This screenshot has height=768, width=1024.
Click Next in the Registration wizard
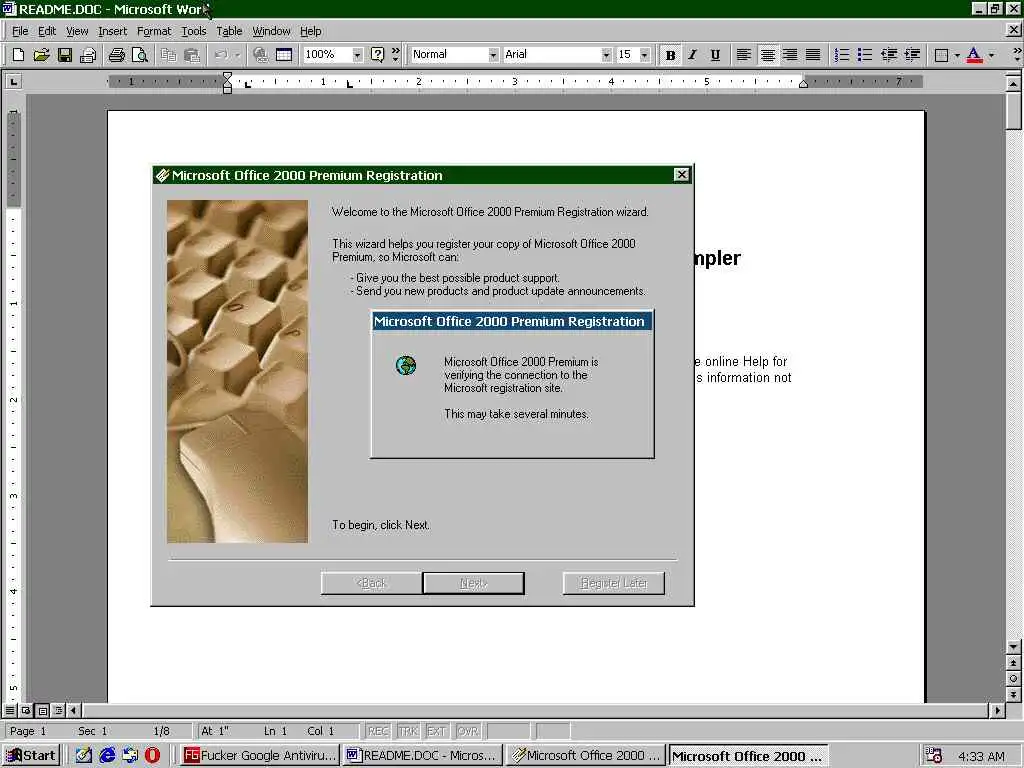click(473, 583)
